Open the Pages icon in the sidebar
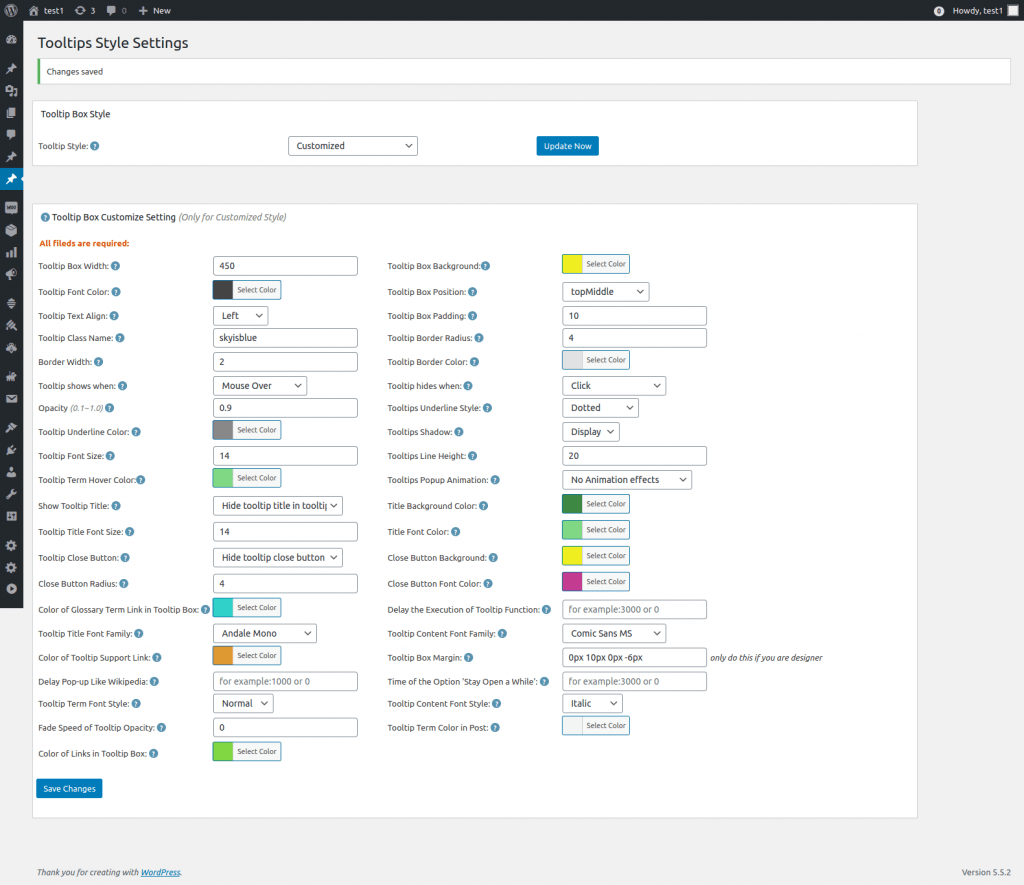 pos(11,113)
